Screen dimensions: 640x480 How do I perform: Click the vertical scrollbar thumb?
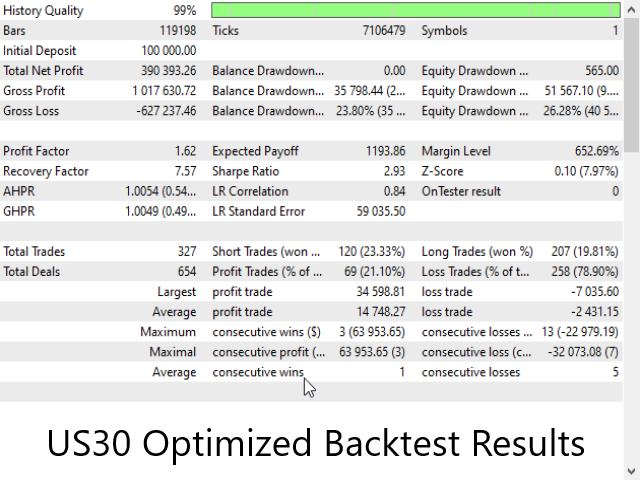coord(631,84)
